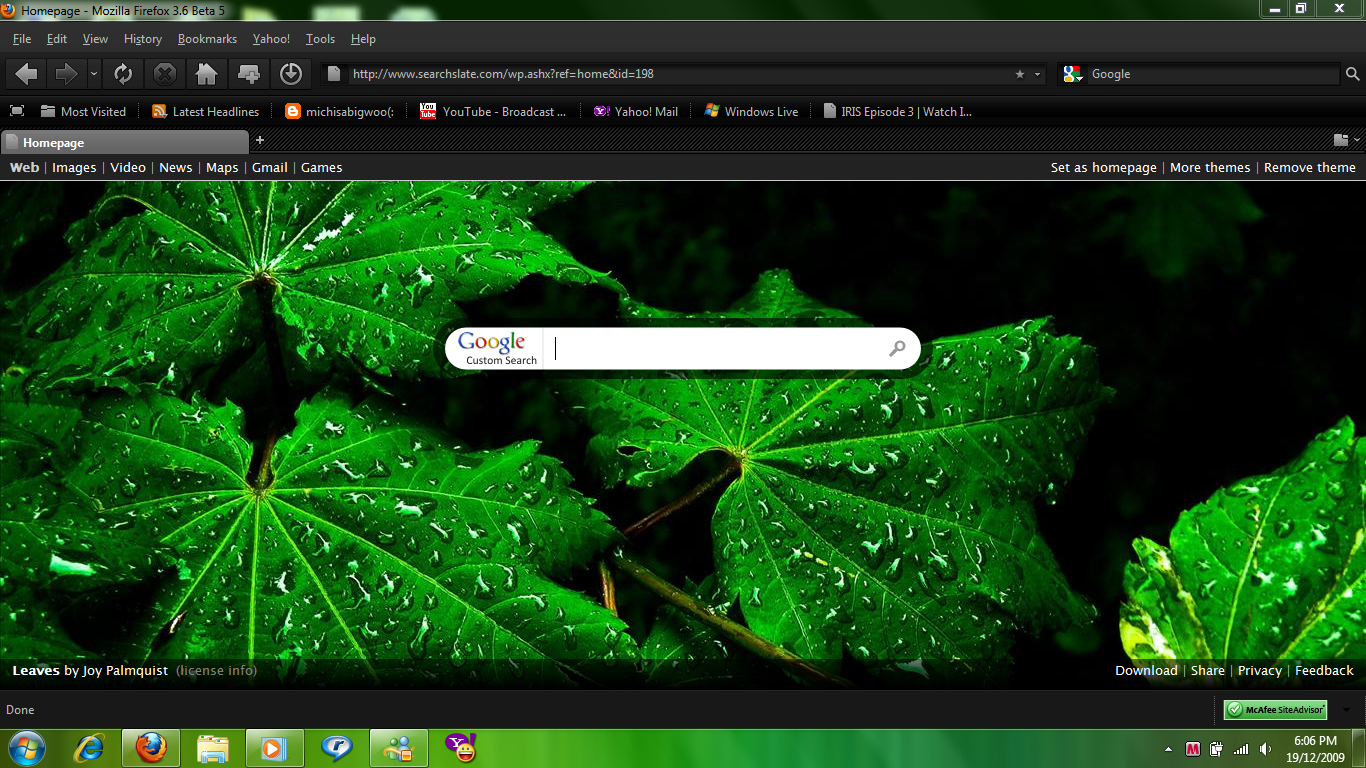The image size is (1366, 768).
Task: Bookmark this page with the star
Action: (x=1020, y=74)
